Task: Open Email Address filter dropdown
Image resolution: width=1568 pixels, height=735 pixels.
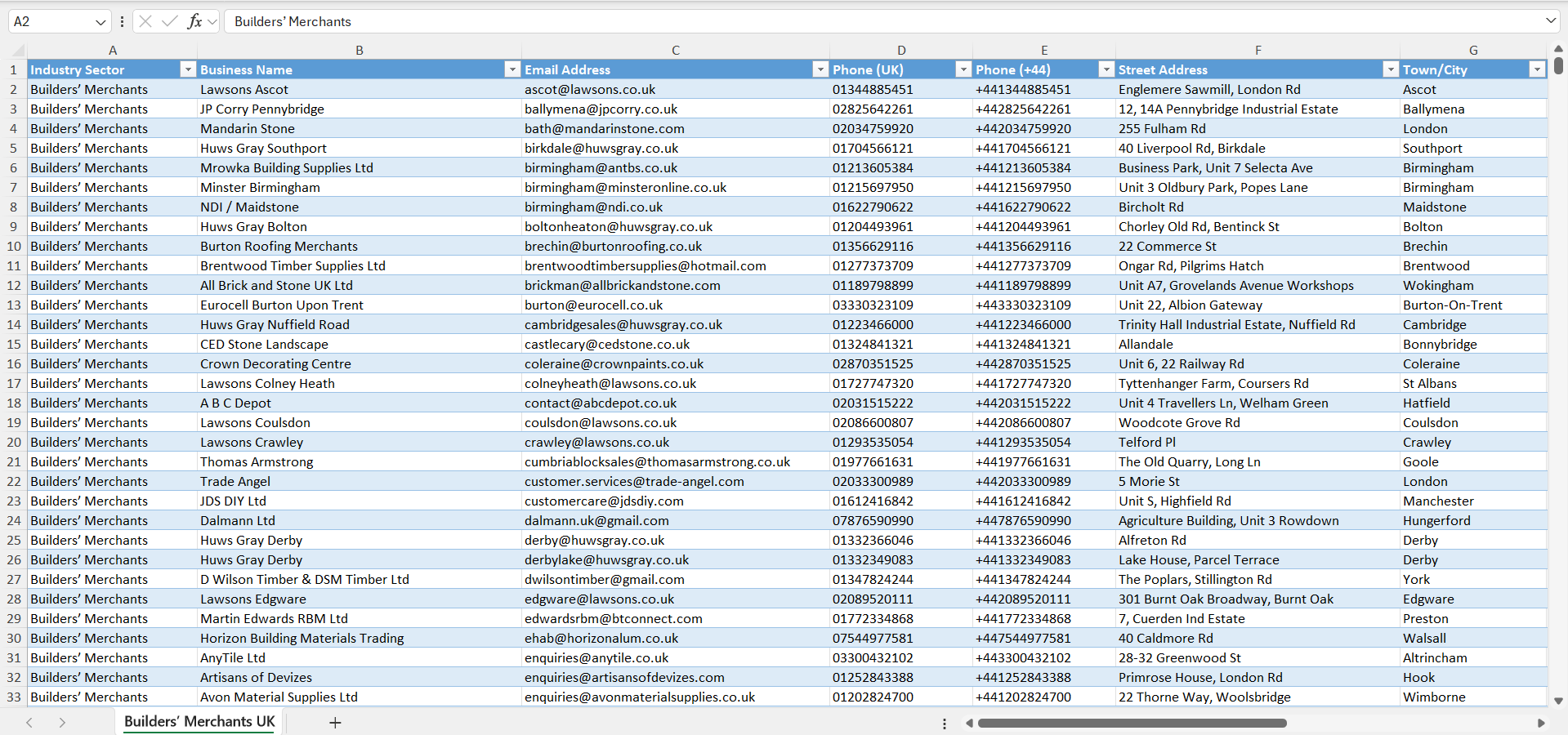Action: 820,69
